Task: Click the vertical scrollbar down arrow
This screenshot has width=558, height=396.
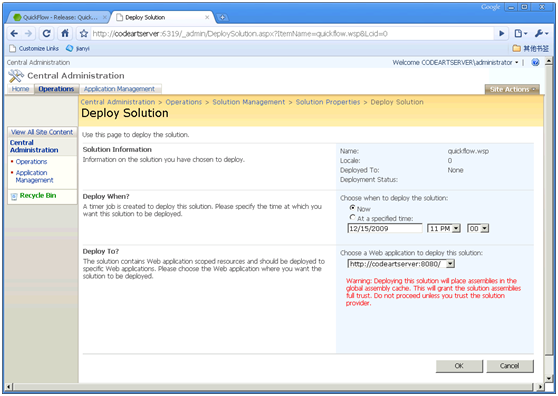Action: (x=548, y=379)
